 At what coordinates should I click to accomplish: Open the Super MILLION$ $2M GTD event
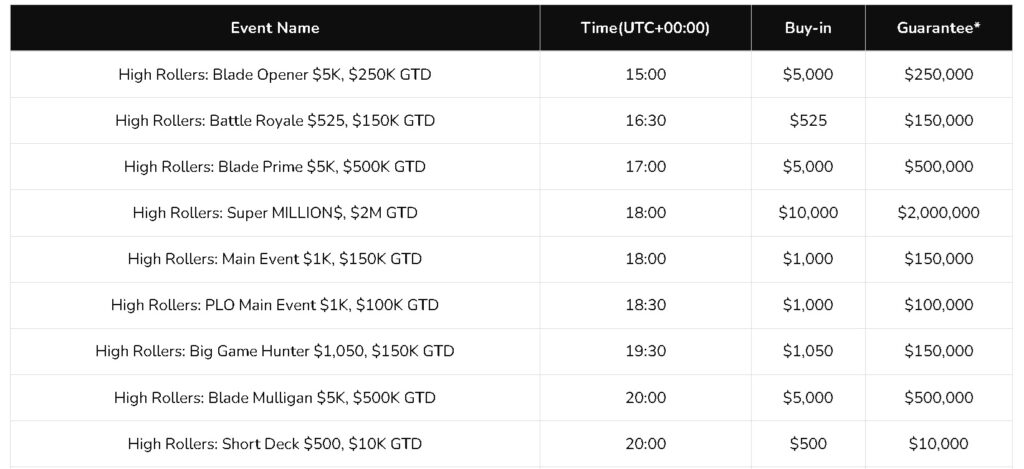pos(275,213)
